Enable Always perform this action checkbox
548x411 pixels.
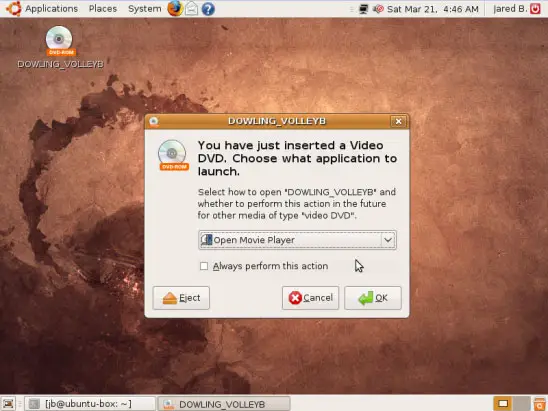204,266
